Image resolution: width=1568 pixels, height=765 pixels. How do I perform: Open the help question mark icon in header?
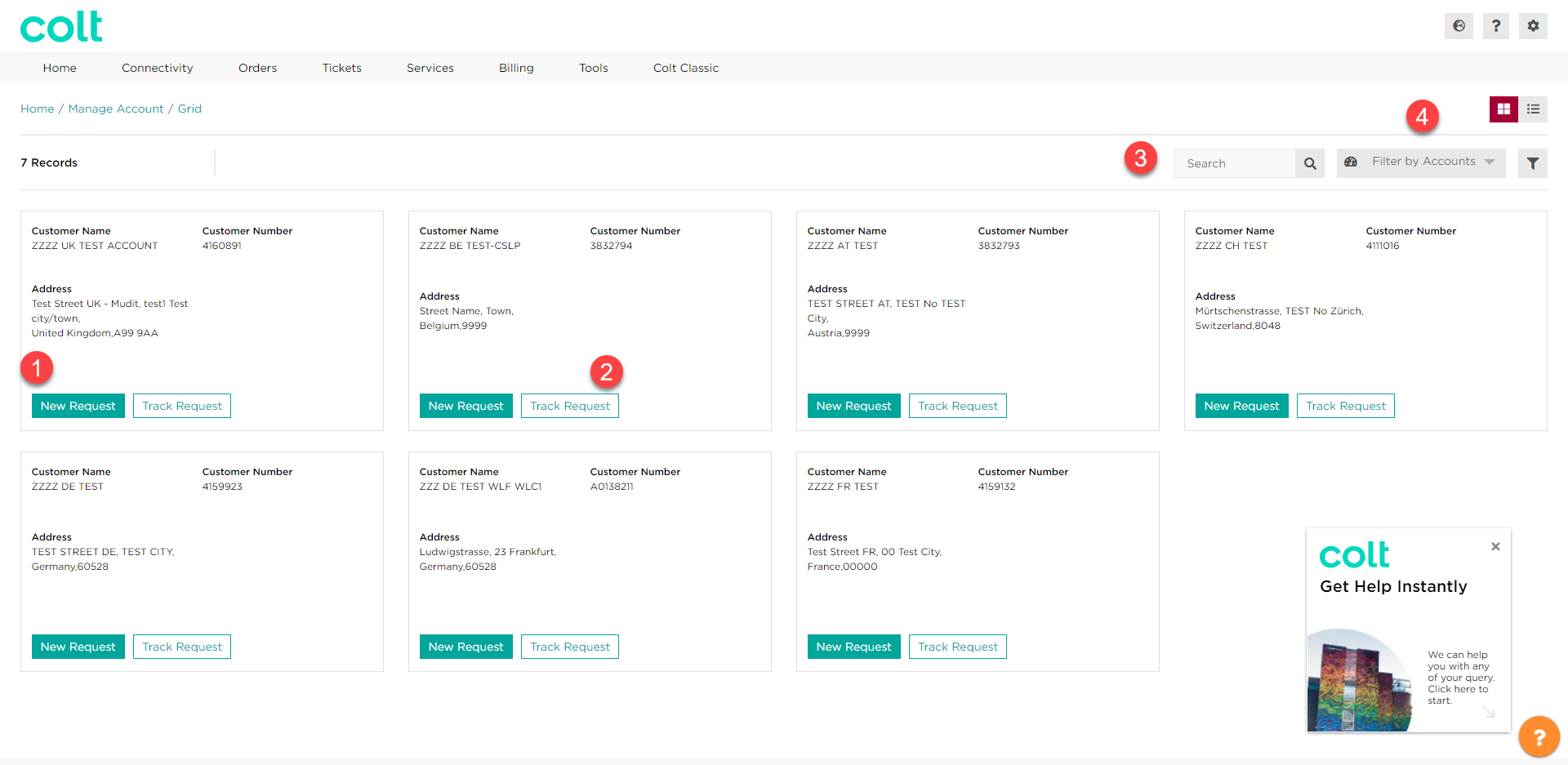[1495, 26]
